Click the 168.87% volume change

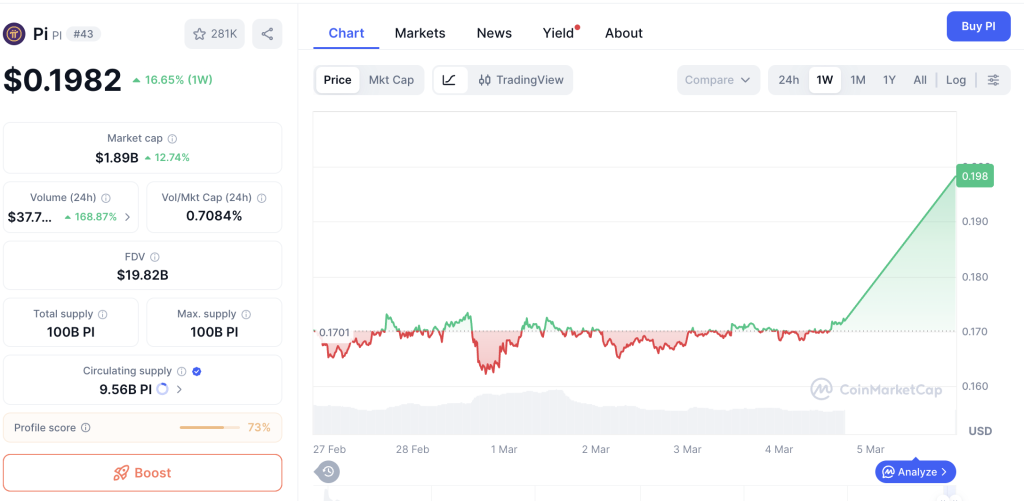click(91, 217)
